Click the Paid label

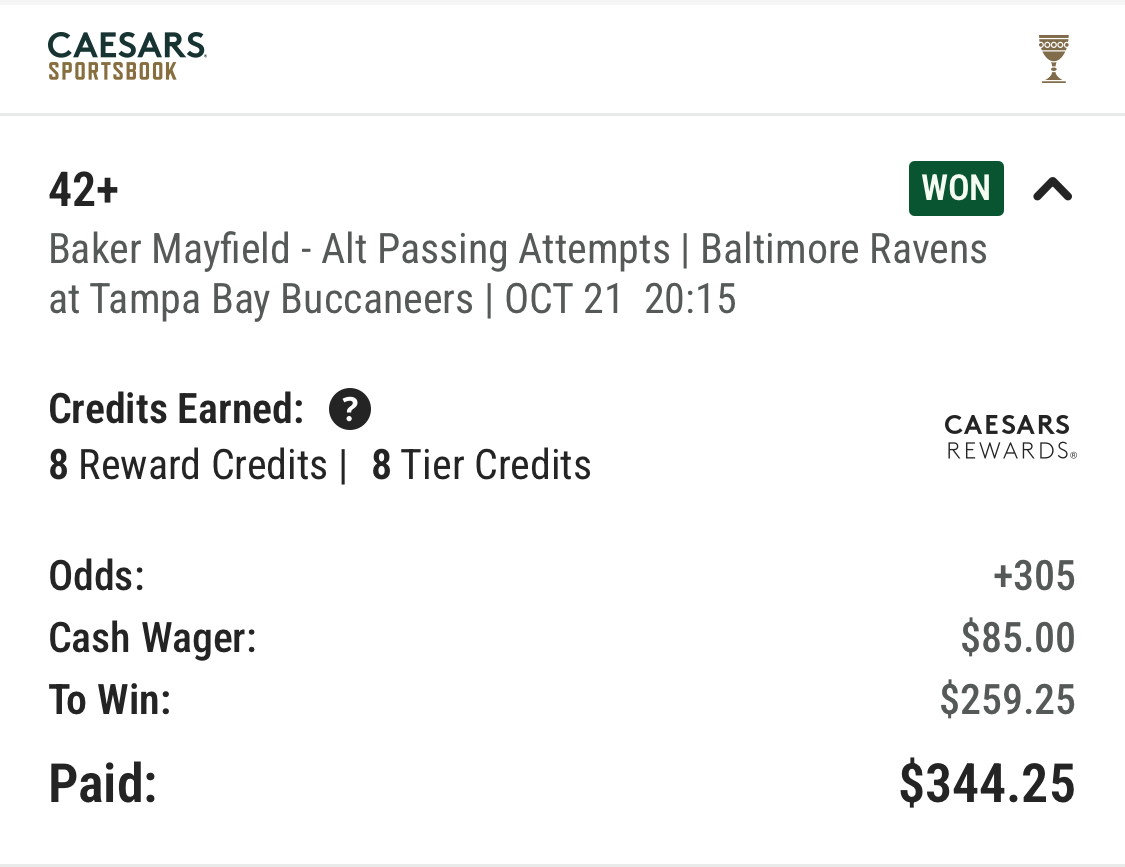click(103, 783)
